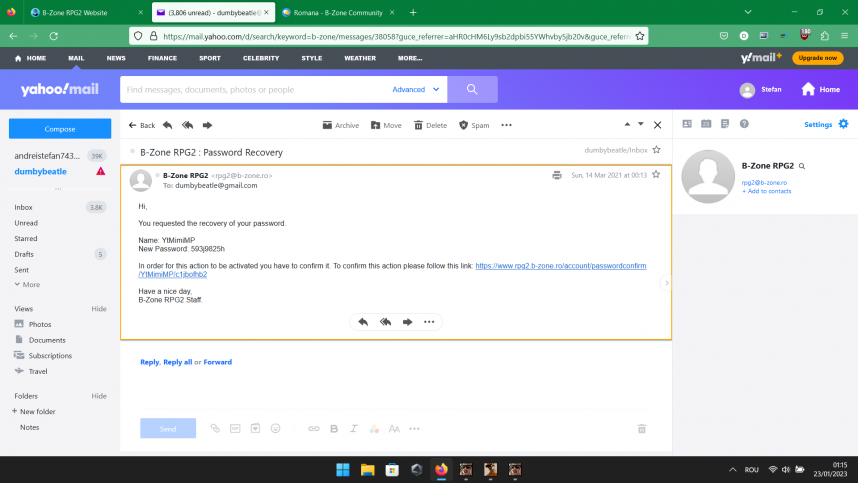Click the Reply arrow icon in message toolbar
858x483 pixels.
pyautogui.click(x=167, y=125)
